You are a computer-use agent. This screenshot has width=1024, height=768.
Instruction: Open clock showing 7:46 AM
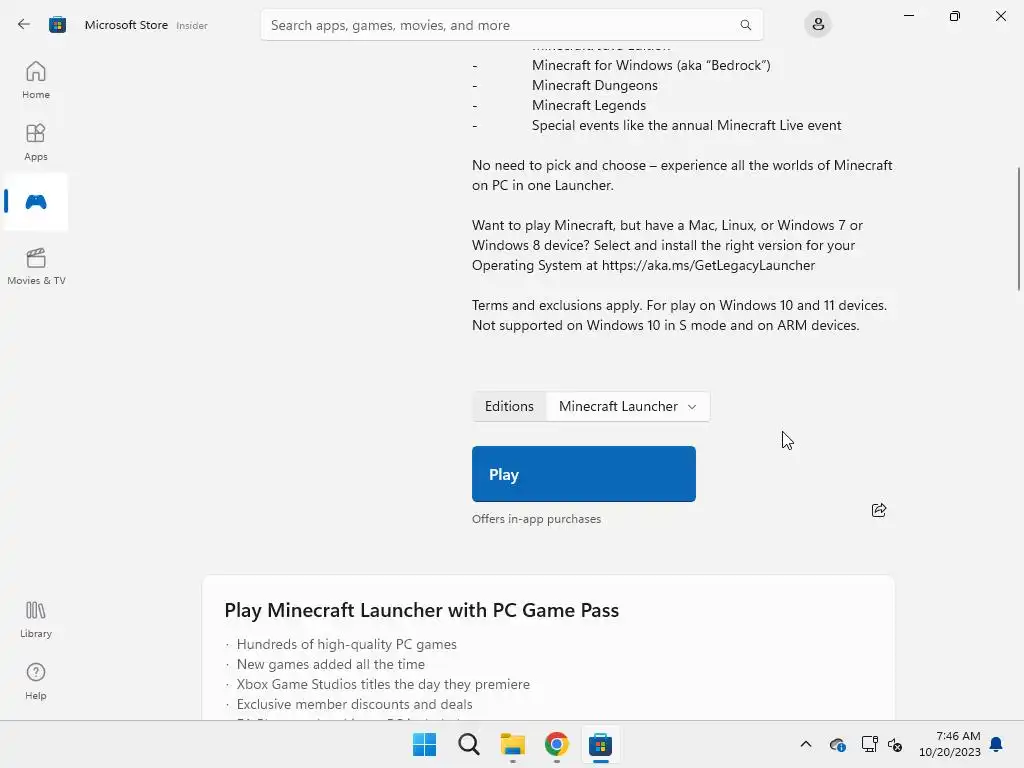click(950, 744)
